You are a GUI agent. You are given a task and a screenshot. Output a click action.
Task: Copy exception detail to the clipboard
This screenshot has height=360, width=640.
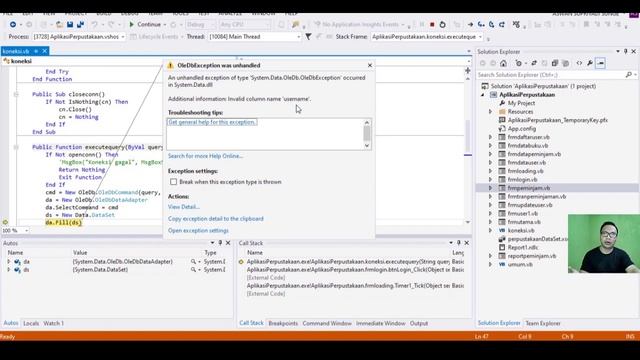(x=216, y=219)
